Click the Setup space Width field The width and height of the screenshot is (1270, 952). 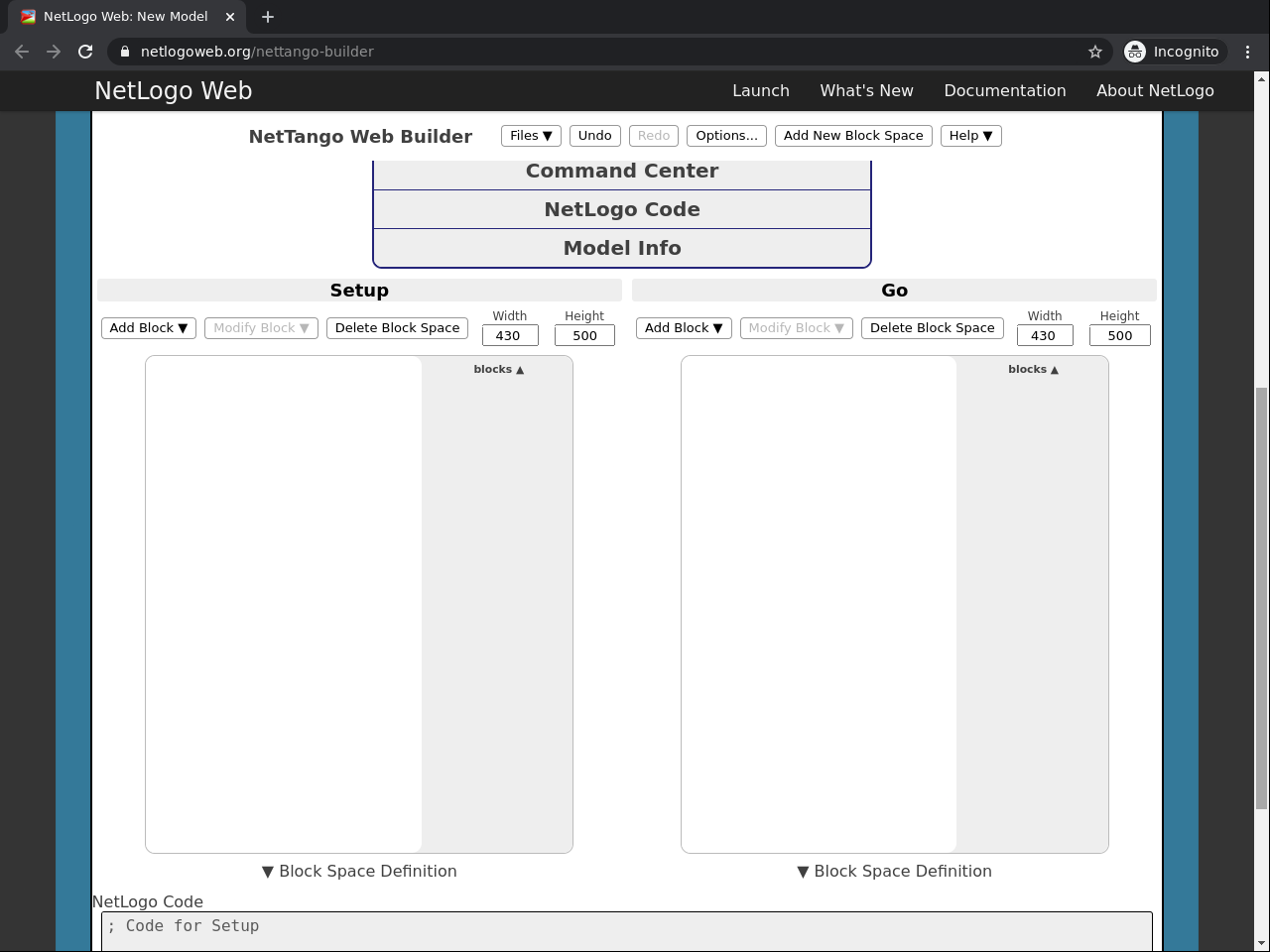[510, 336]
